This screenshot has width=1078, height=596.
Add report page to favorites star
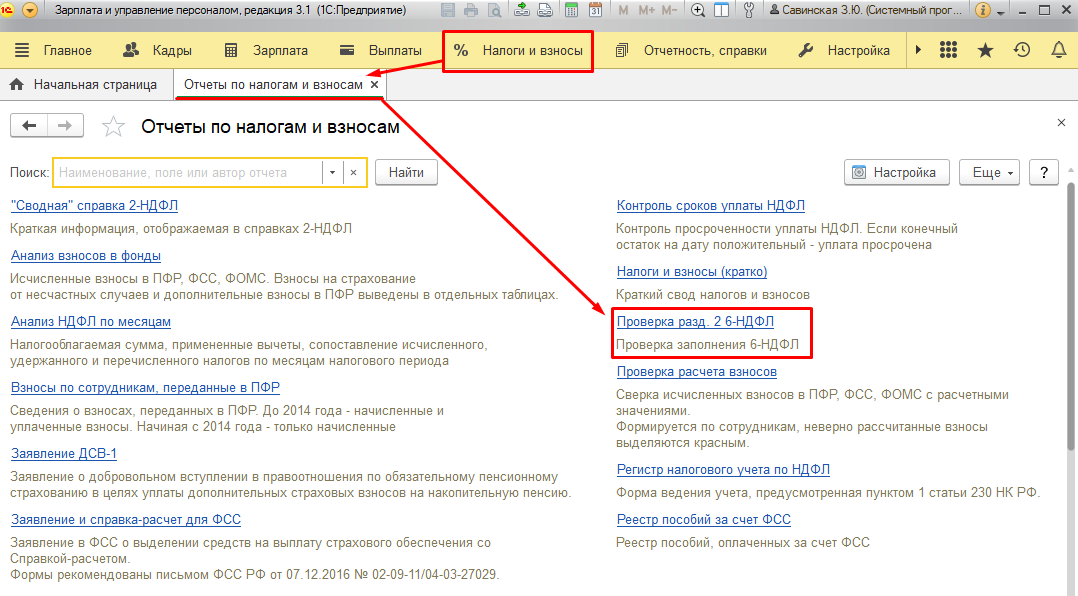[x=114, y=127]
